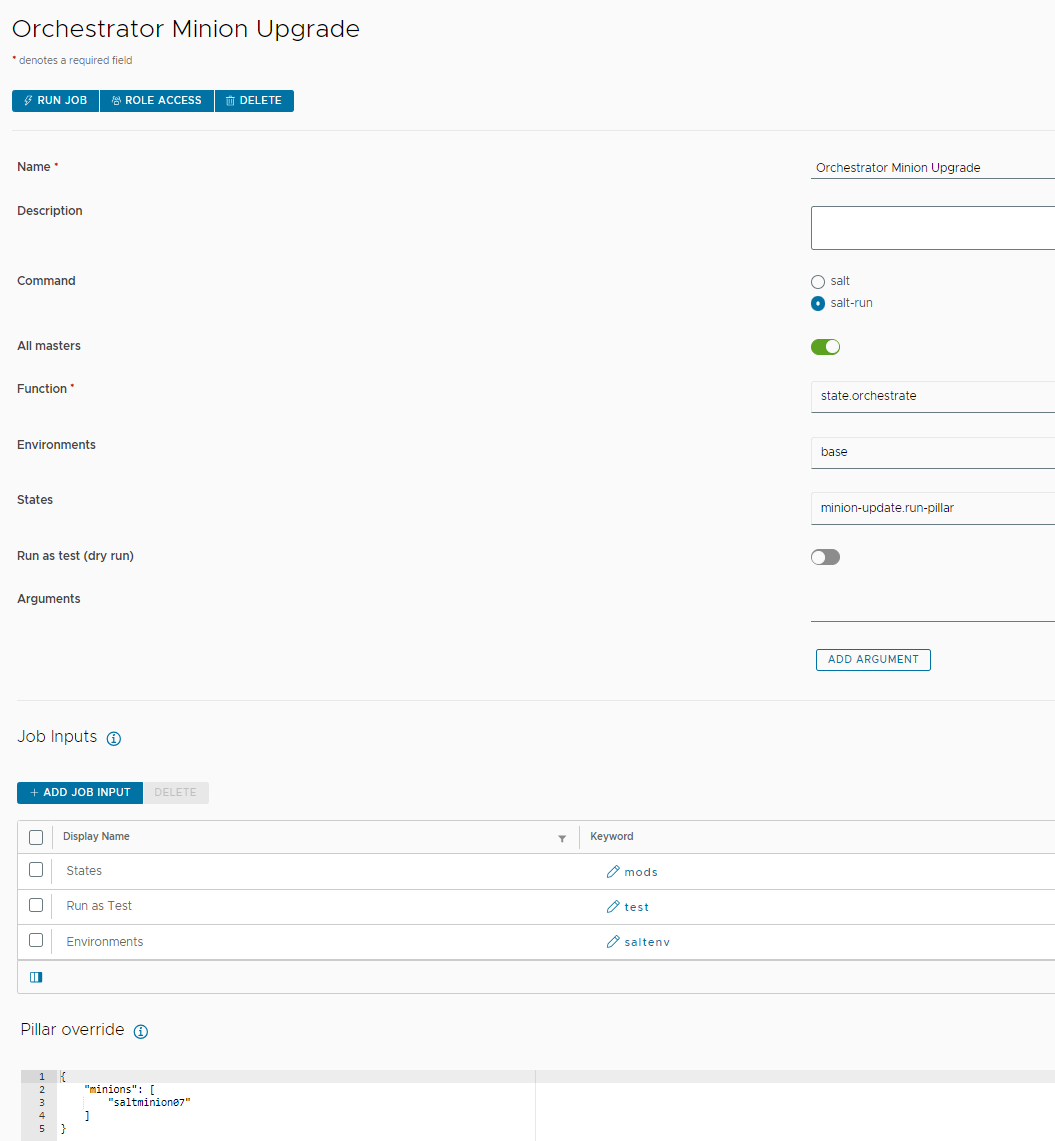Image resolution: width=1055 pixels, height=1141 pixels.
Task: Open the Environments base dropdown
Action: (933, 453)
